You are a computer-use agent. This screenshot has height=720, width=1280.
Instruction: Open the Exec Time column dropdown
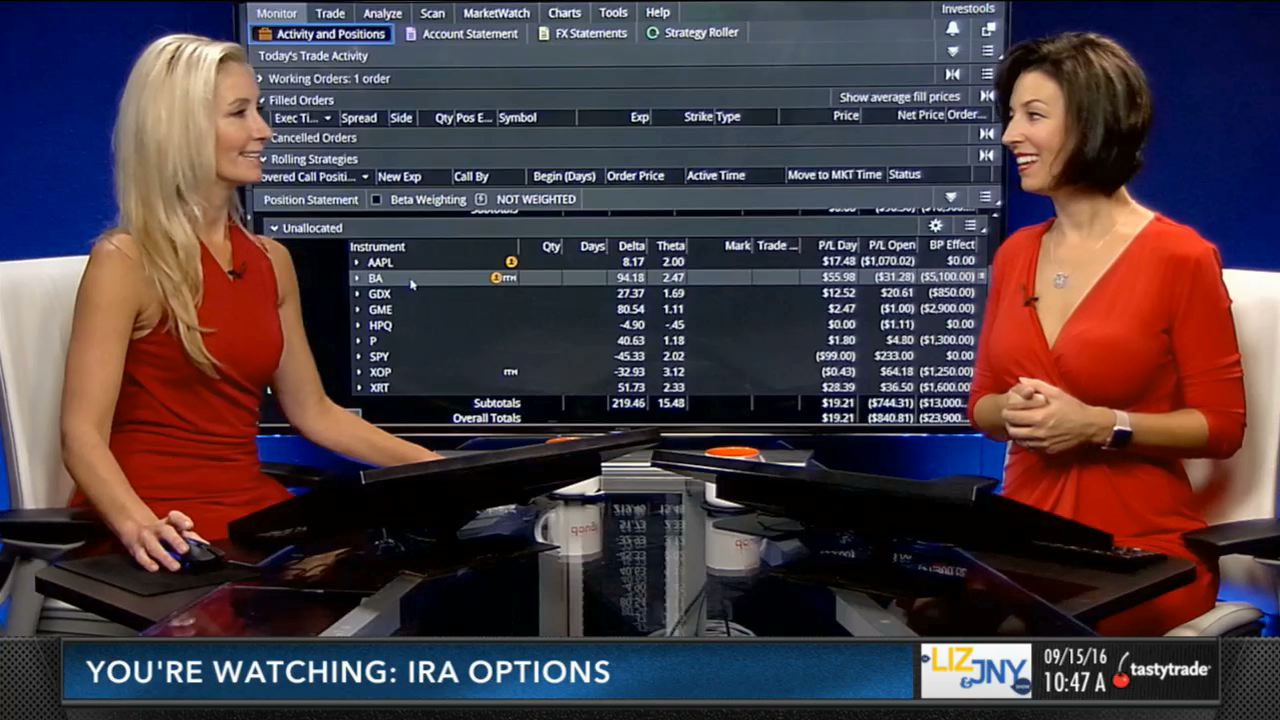pos(327,118)
